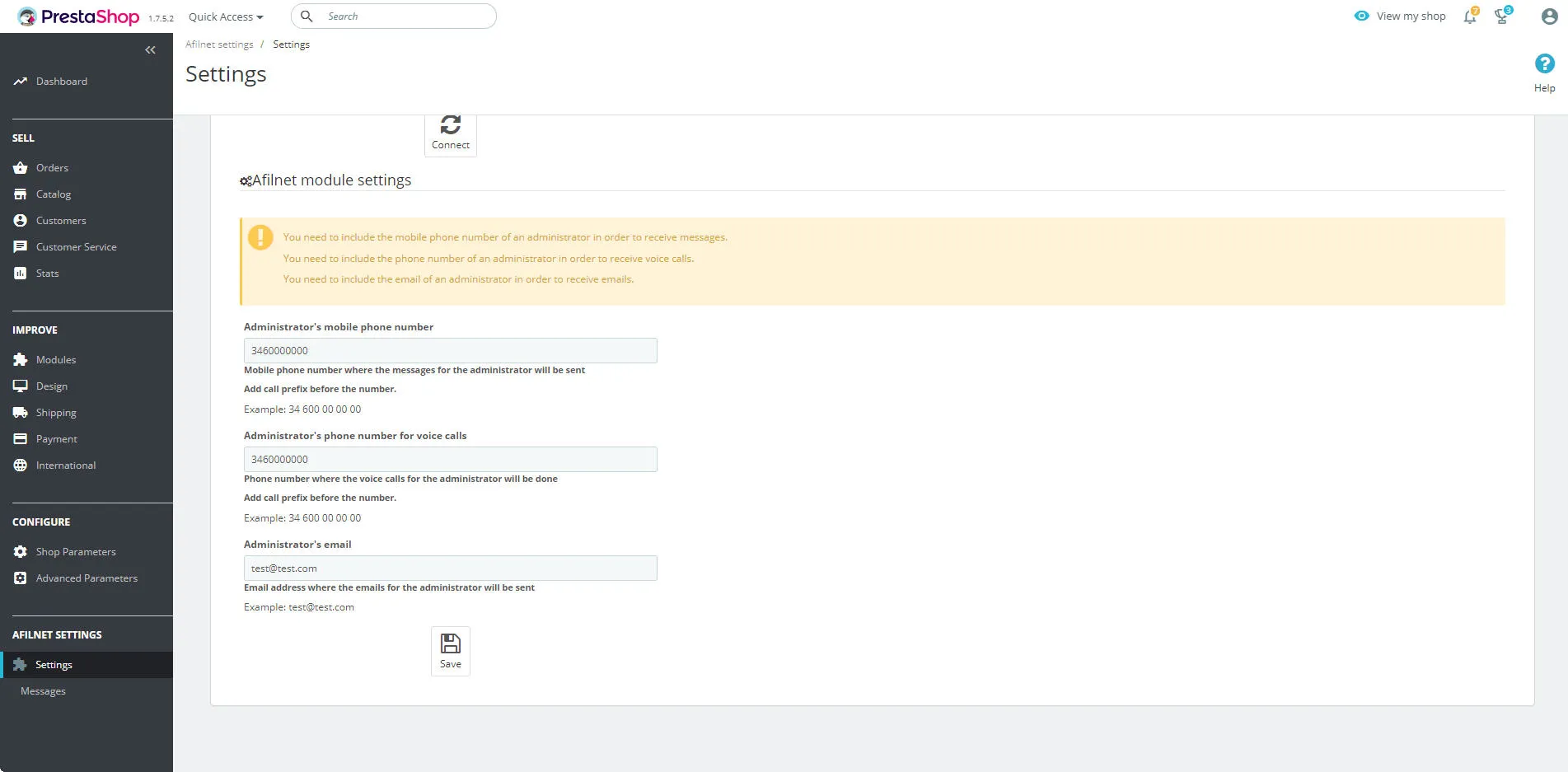Click the Shop Parameters gear icon

[x=21, y=552]
